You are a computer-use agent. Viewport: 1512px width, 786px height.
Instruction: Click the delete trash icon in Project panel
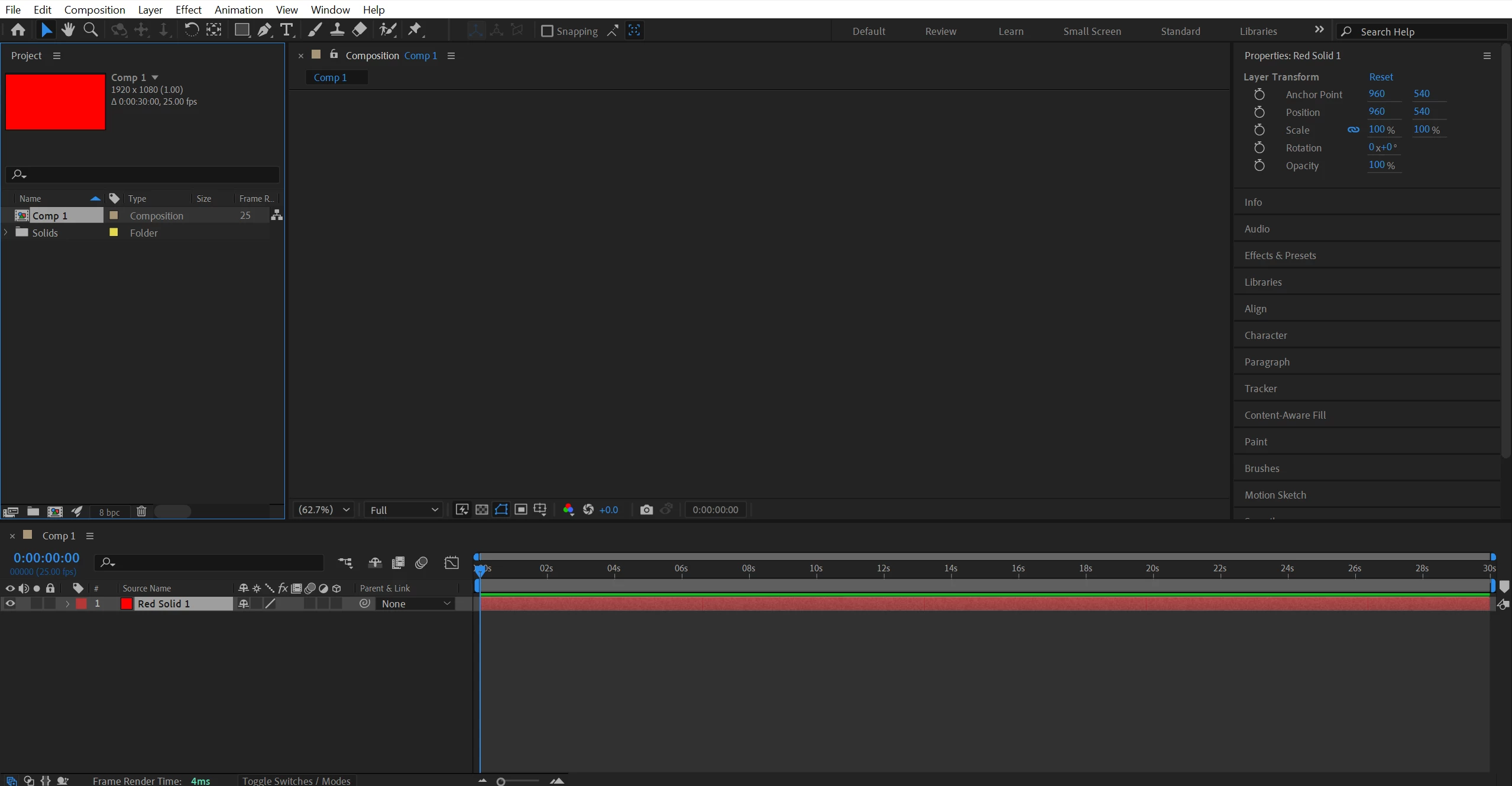(141, 512)
